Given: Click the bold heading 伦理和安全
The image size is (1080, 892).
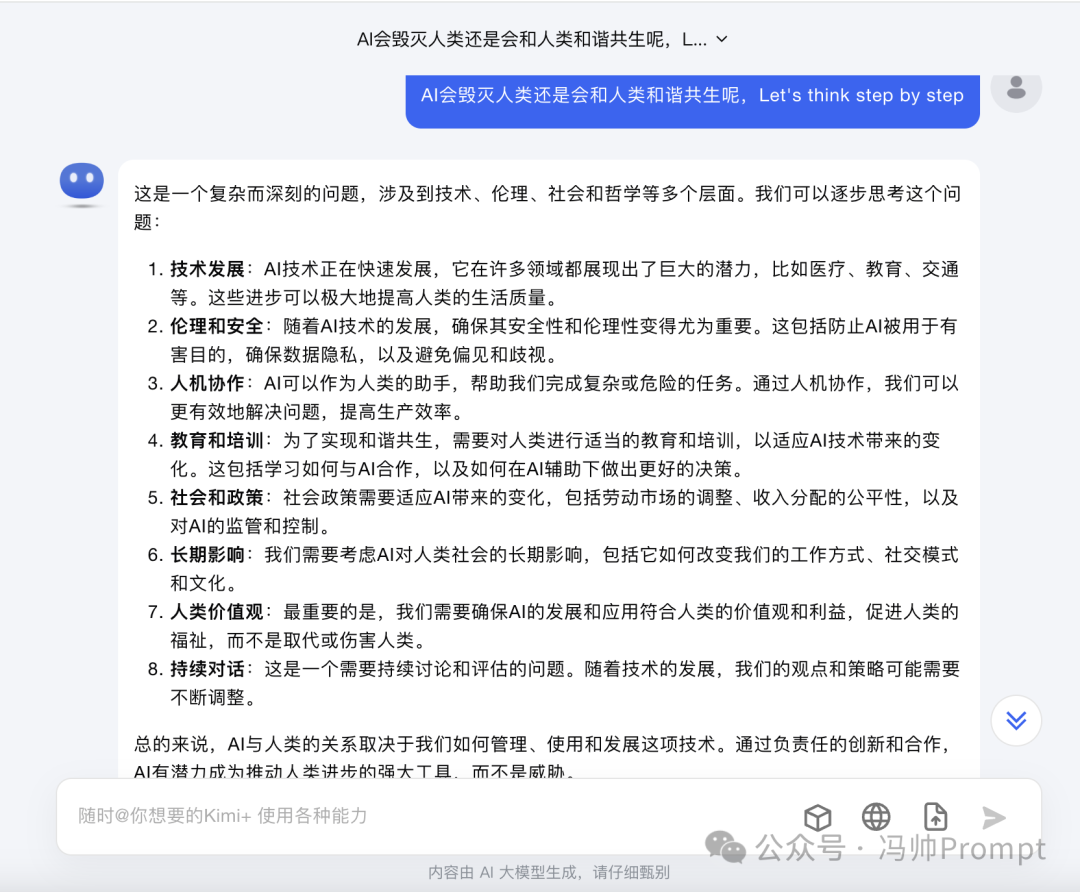Looking at the screenshot, I should pos(216,326).
